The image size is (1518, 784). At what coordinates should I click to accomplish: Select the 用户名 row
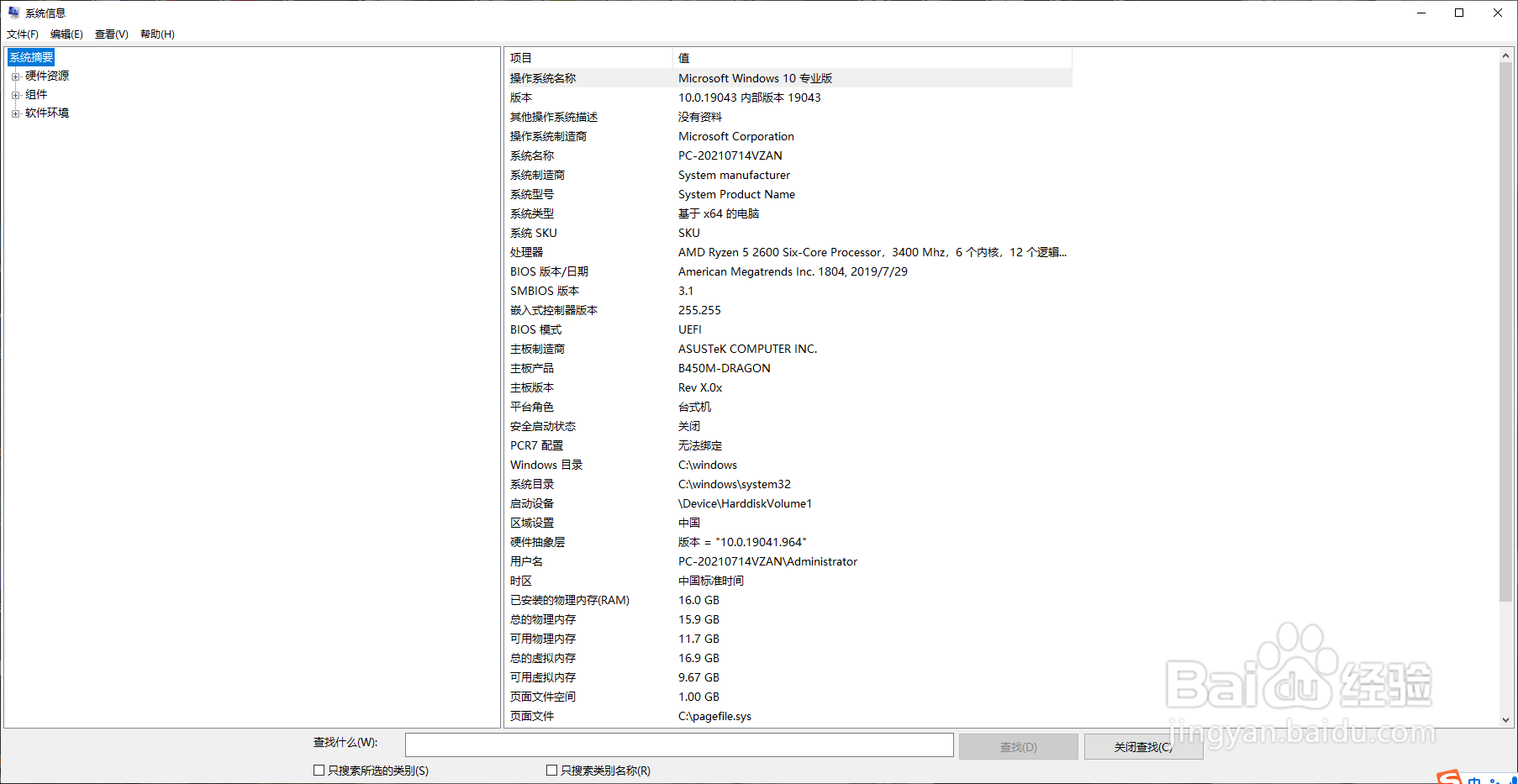788,561
